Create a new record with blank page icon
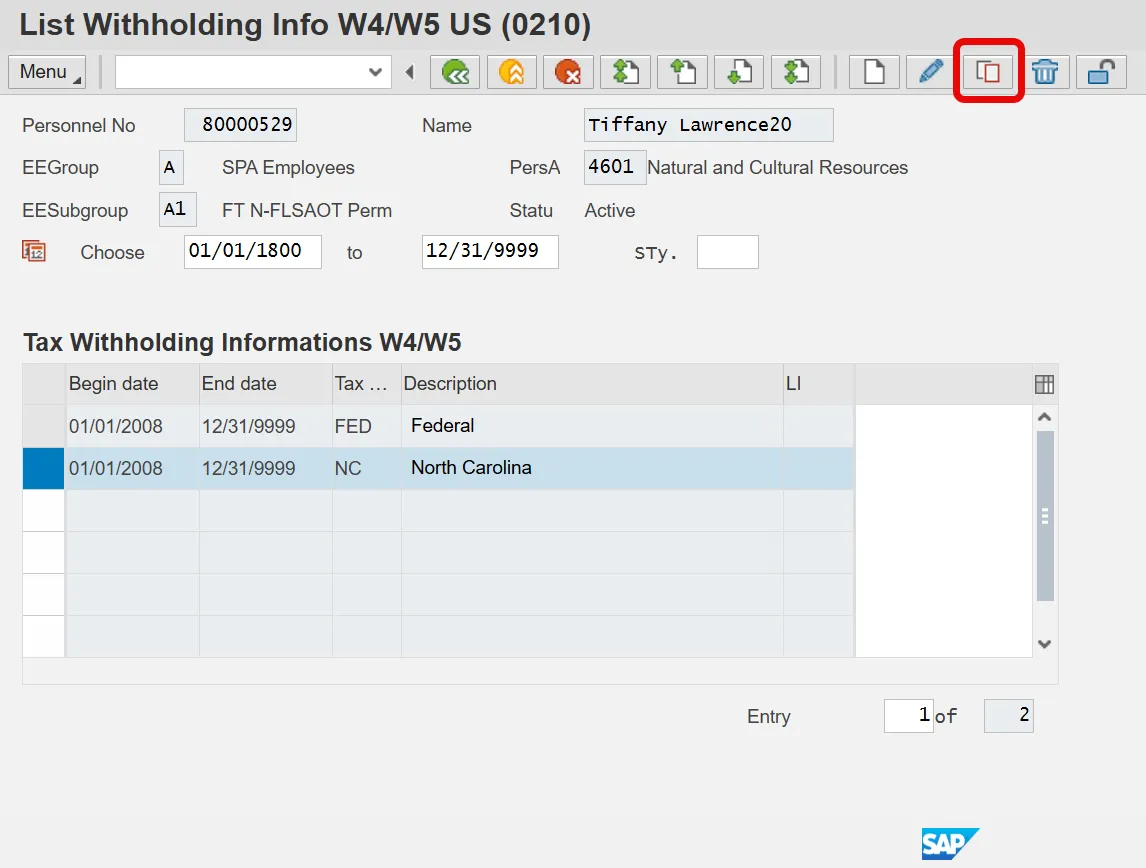The image size is (1146, 868). tap(874, 72)
